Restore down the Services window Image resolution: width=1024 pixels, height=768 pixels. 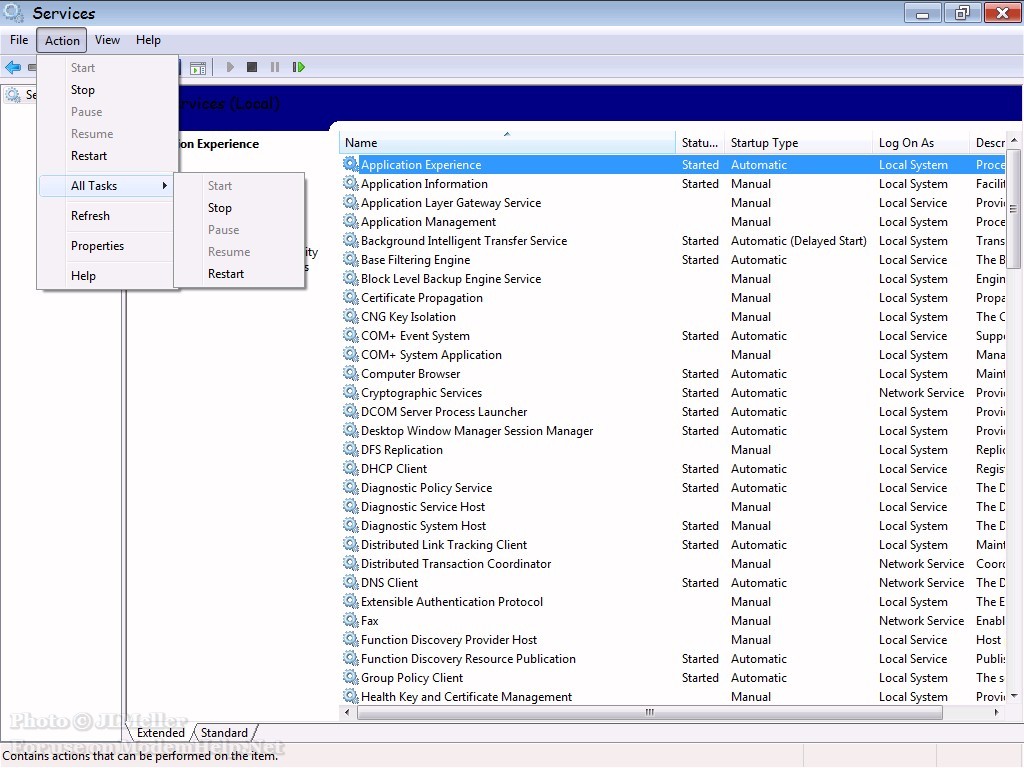[963, 13]
